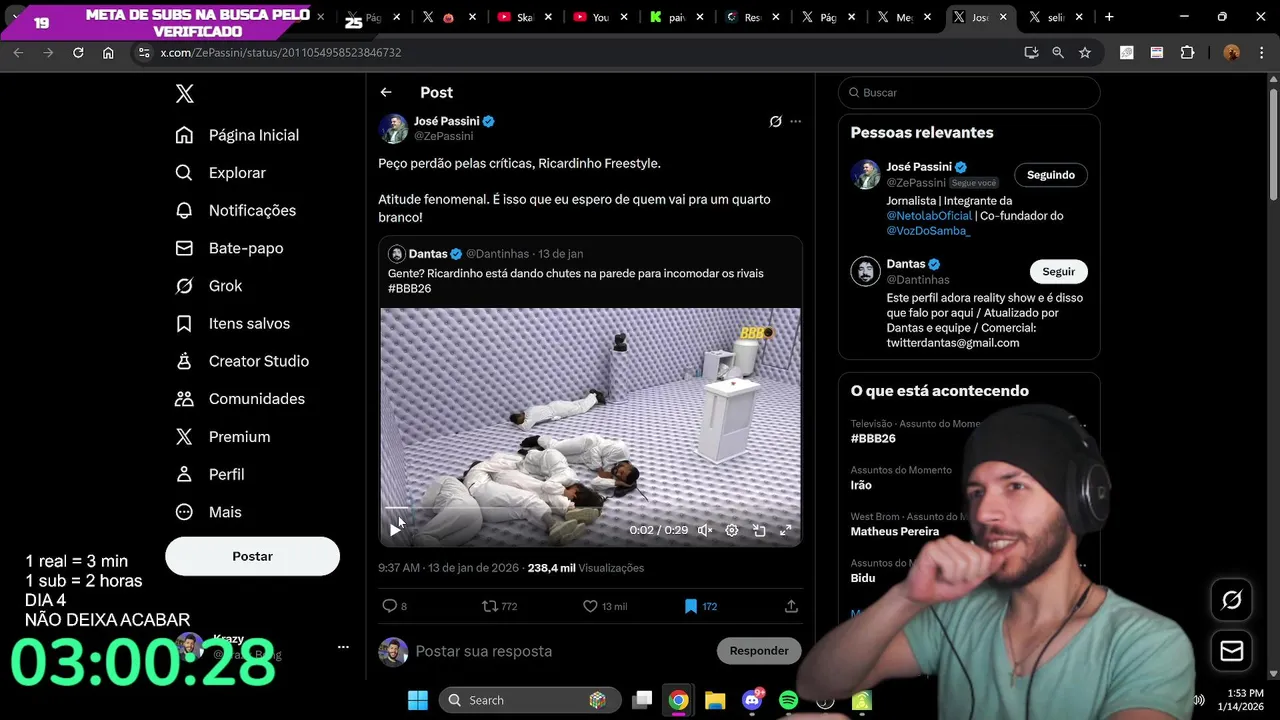Open José Passini avatar in post
The height and width of the screenshot is (720, 1280).
393,128
